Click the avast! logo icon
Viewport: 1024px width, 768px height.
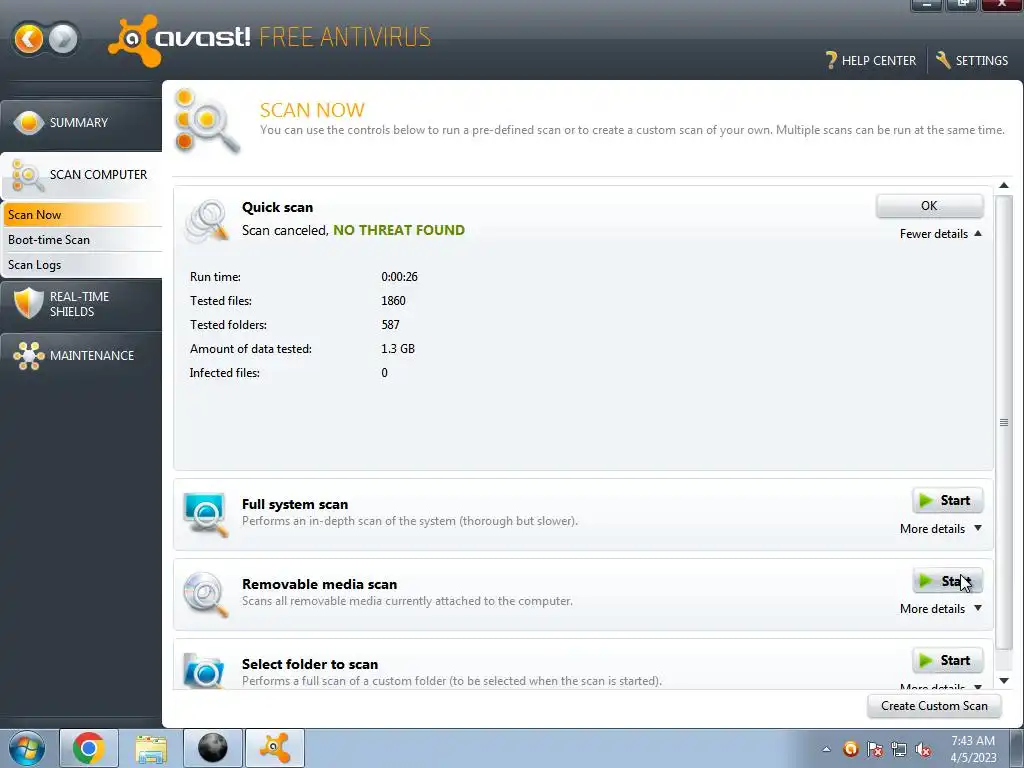[135, 40]
